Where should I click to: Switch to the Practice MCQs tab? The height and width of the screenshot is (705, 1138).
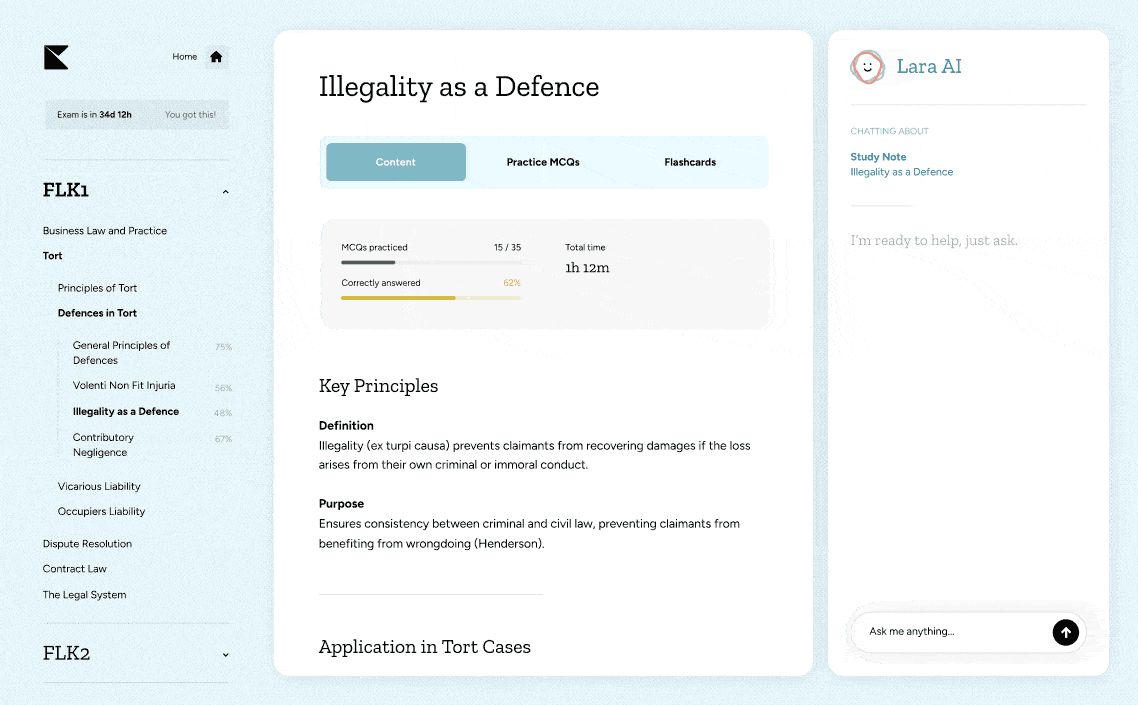click(x=543, y=162)
